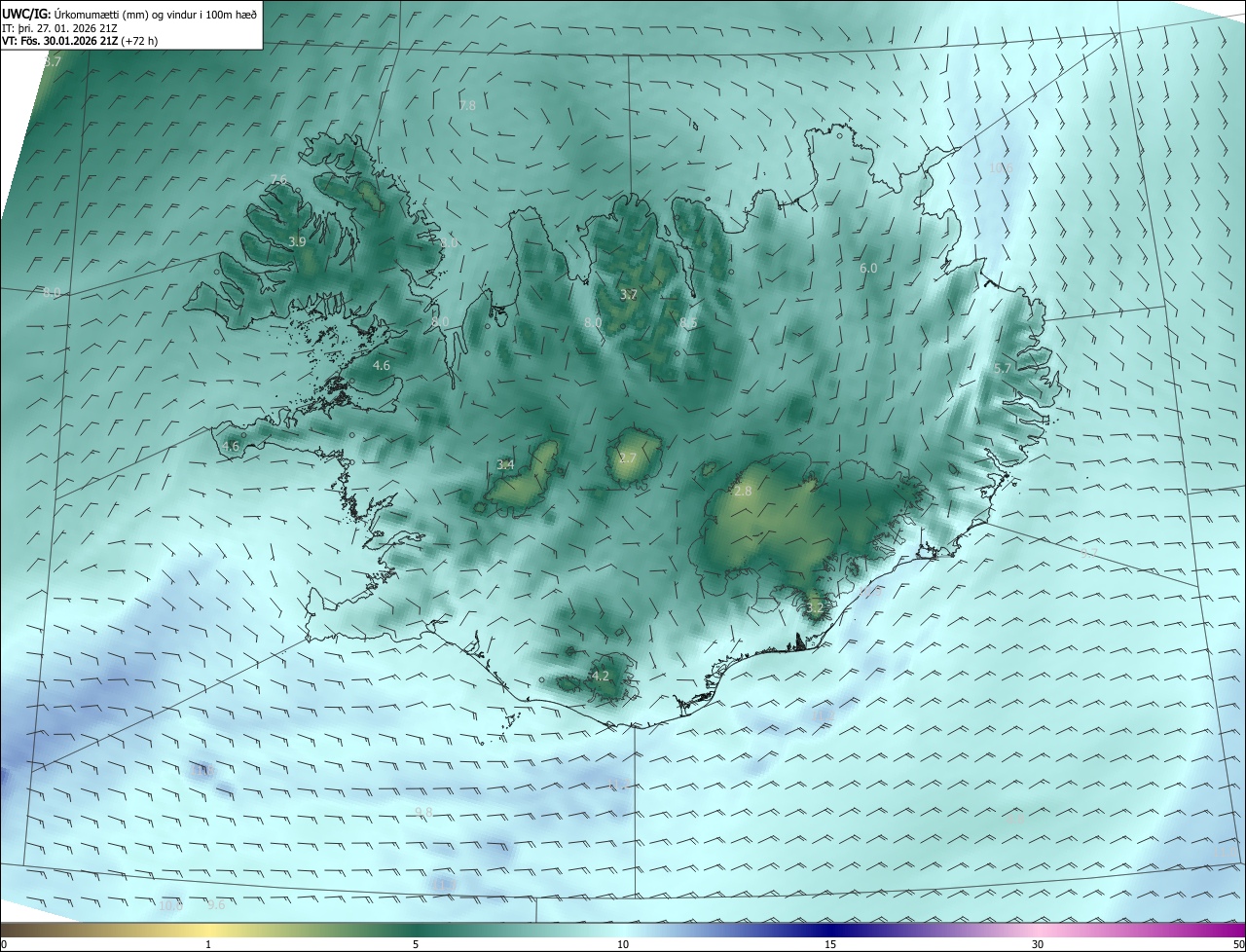Viewport: 1246px width, 952px height.
Task: Click the 5 tick label on colour scale
Action: 416,945
